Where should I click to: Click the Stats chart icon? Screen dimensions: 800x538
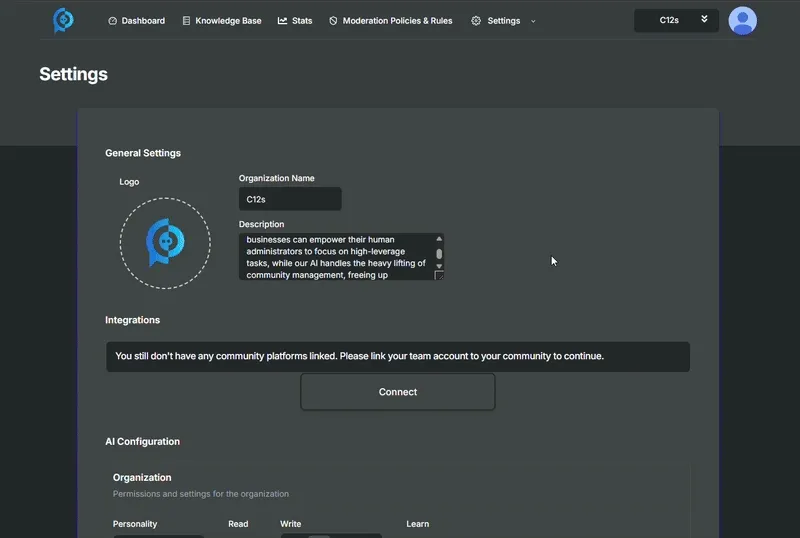[282, 21]
